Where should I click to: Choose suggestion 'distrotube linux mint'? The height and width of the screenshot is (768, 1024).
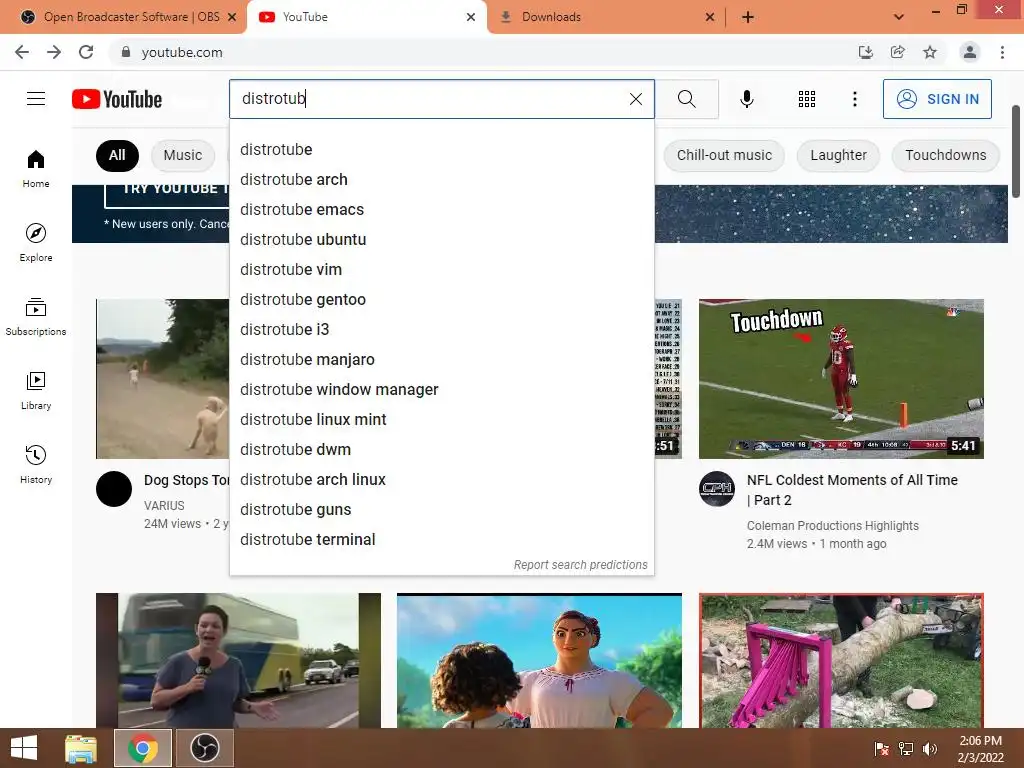[441, 420]
